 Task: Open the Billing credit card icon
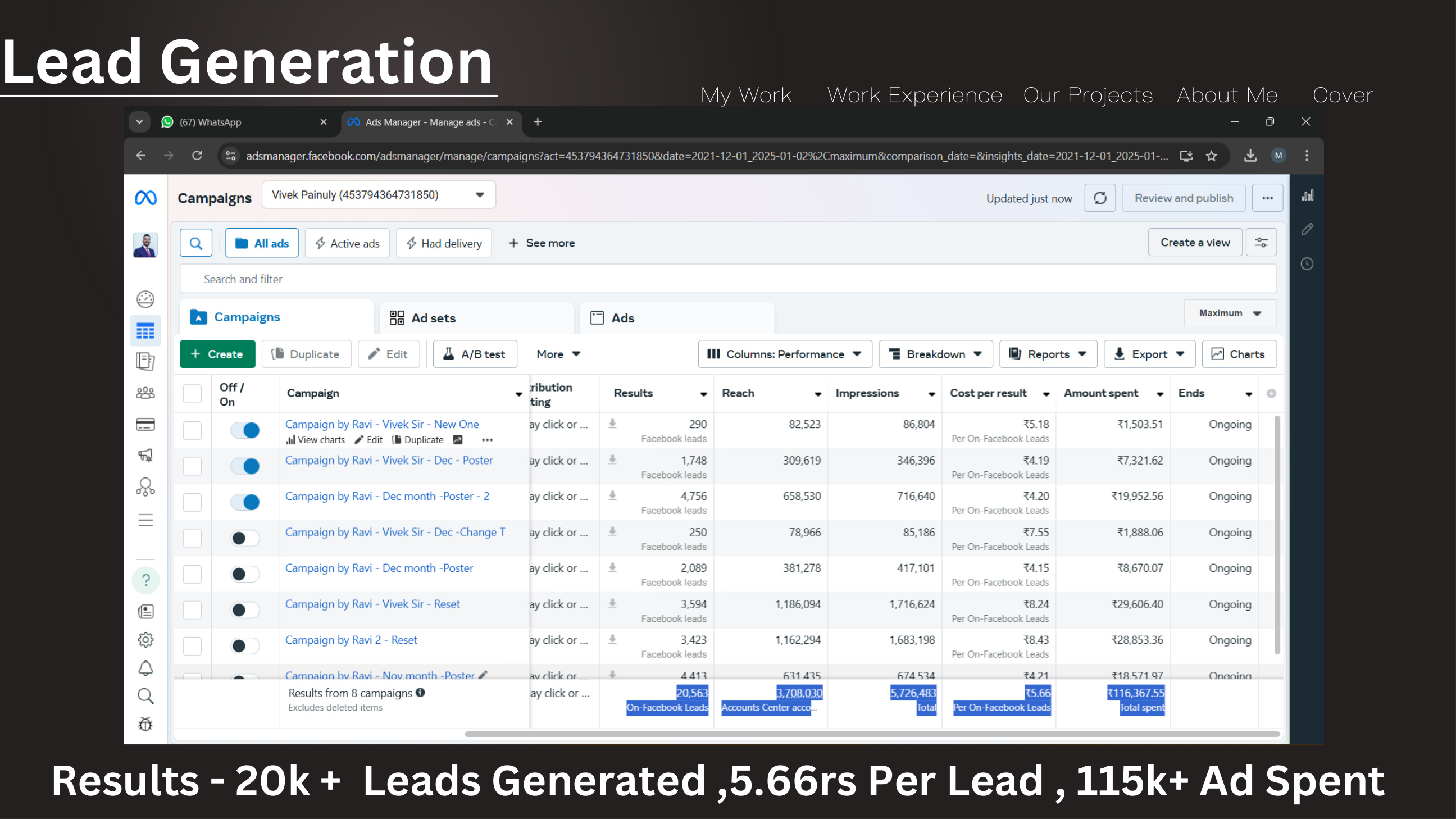tap(145, 425)
